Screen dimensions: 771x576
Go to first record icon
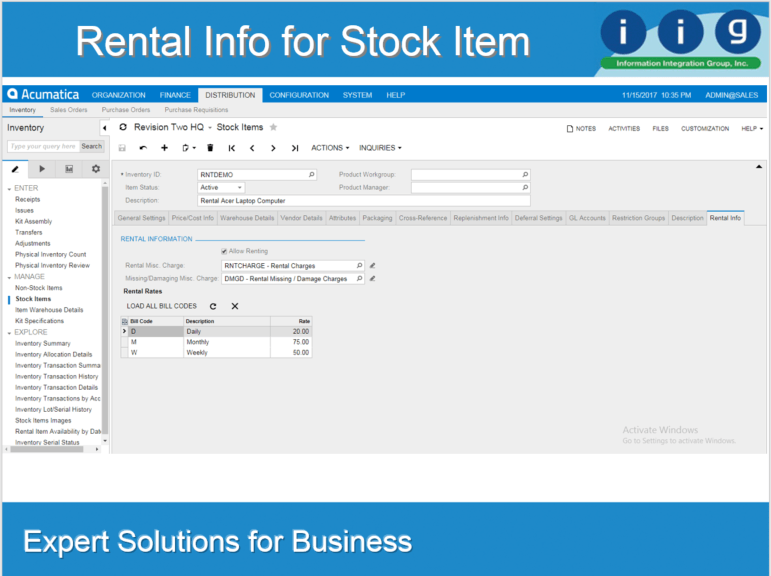click(232, 148)
